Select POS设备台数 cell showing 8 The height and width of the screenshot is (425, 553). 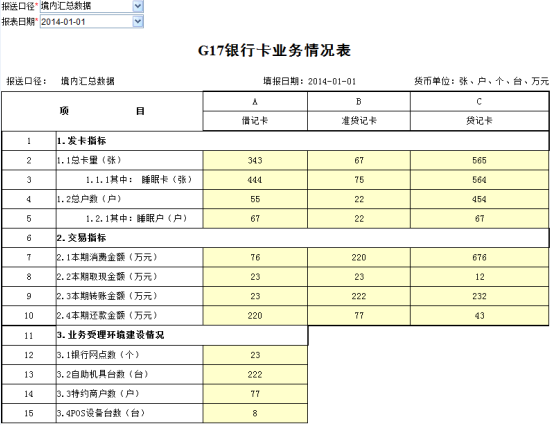tap(255, 413)
